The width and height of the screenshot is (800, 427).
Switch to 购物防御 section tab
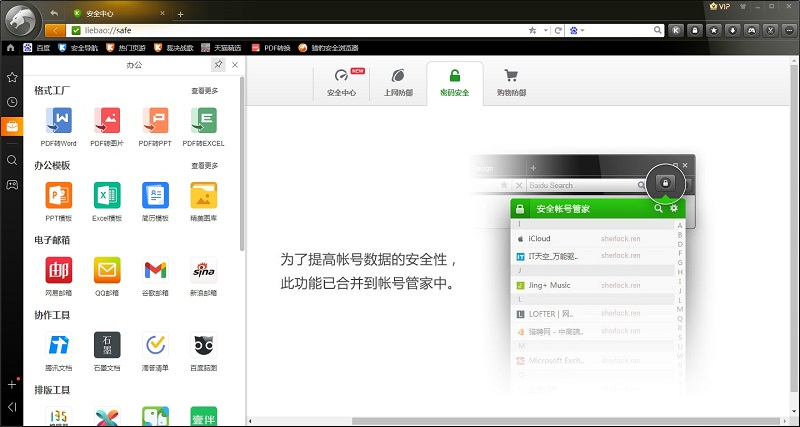[x=511, y=83]
